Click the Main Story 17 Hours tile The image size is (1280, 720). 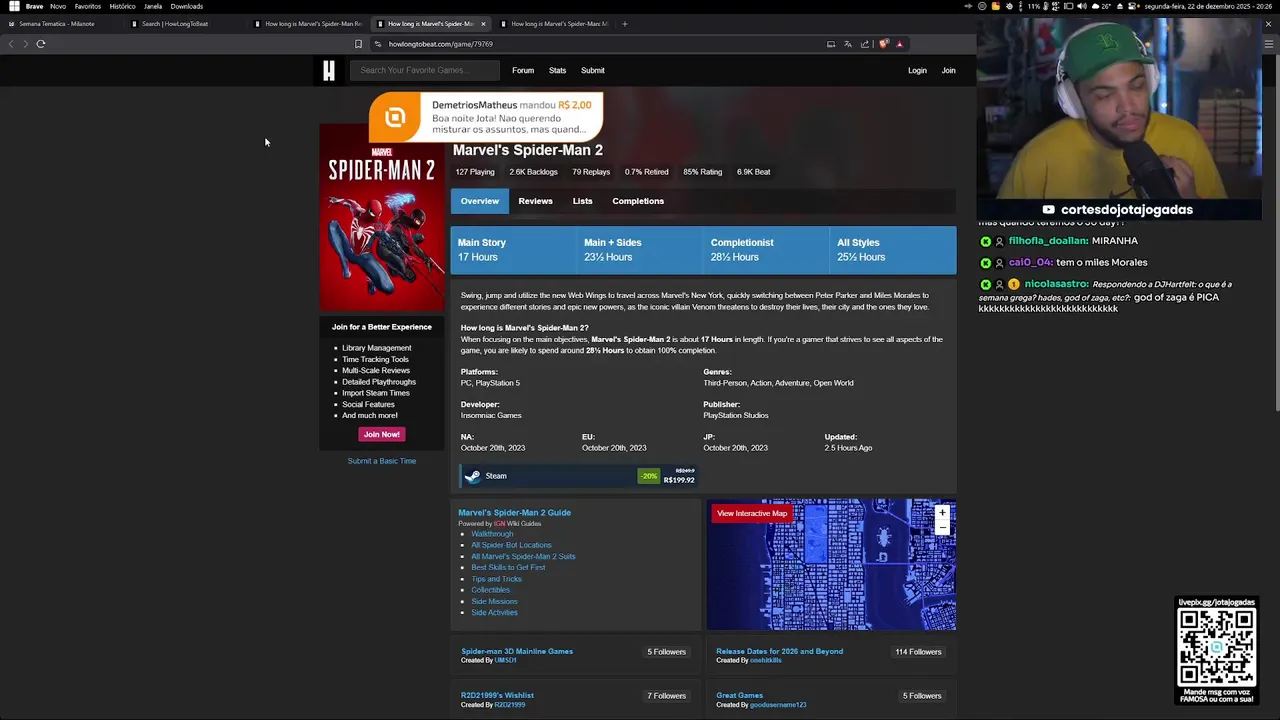514,250
